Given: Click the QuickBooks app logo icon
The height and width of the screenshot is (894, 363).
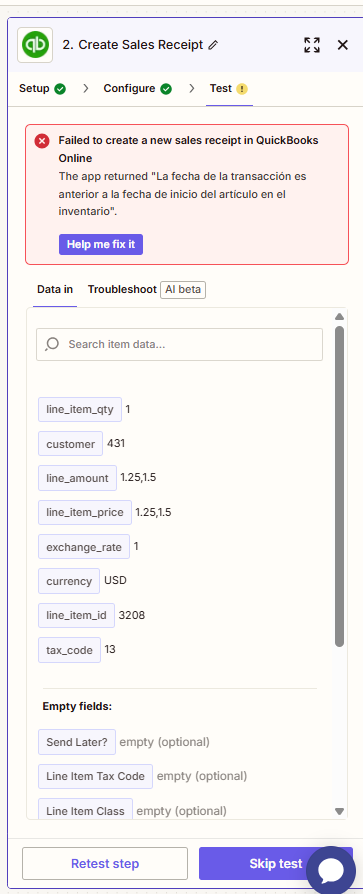Looking at the screenshot, I should coord(35,45).
